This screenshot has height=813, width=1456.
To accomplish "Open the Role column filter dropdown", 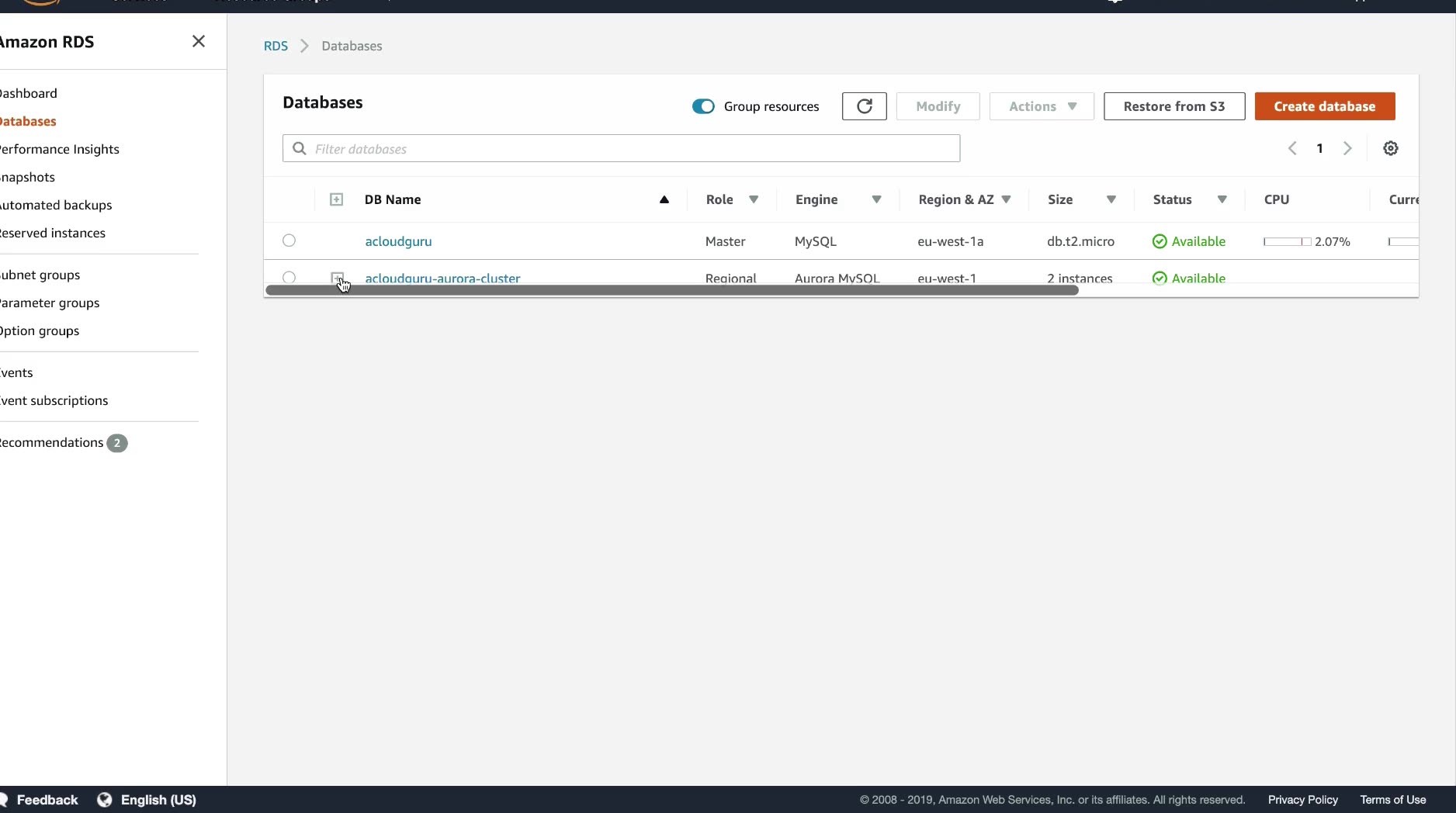I will (754, 199).
